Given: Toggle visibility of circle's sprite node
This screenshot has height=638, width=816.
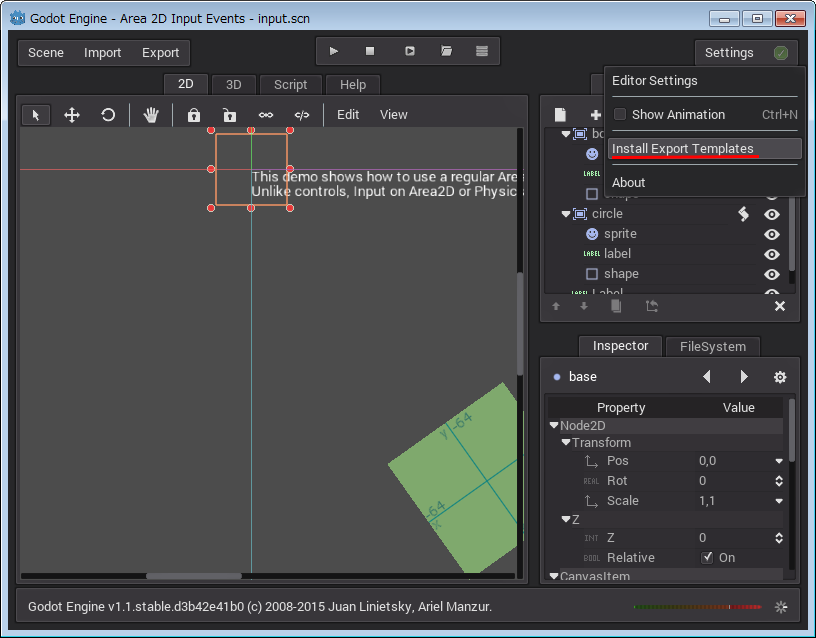Looking at the screenshot, I should tap(772, 235).
